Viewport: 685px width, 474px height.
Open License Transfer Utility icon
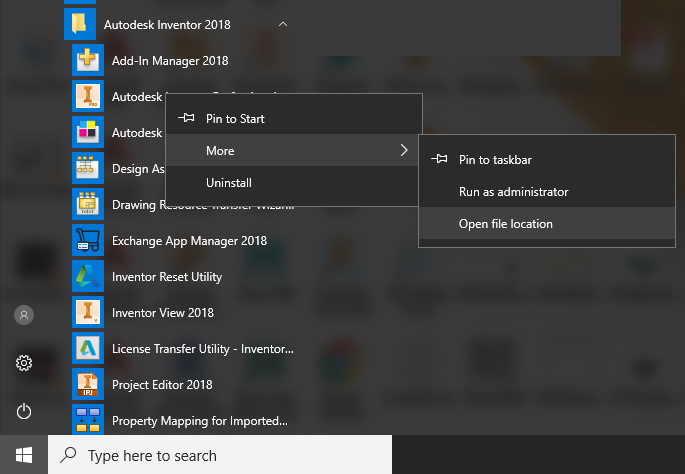[x=88, y=348]
